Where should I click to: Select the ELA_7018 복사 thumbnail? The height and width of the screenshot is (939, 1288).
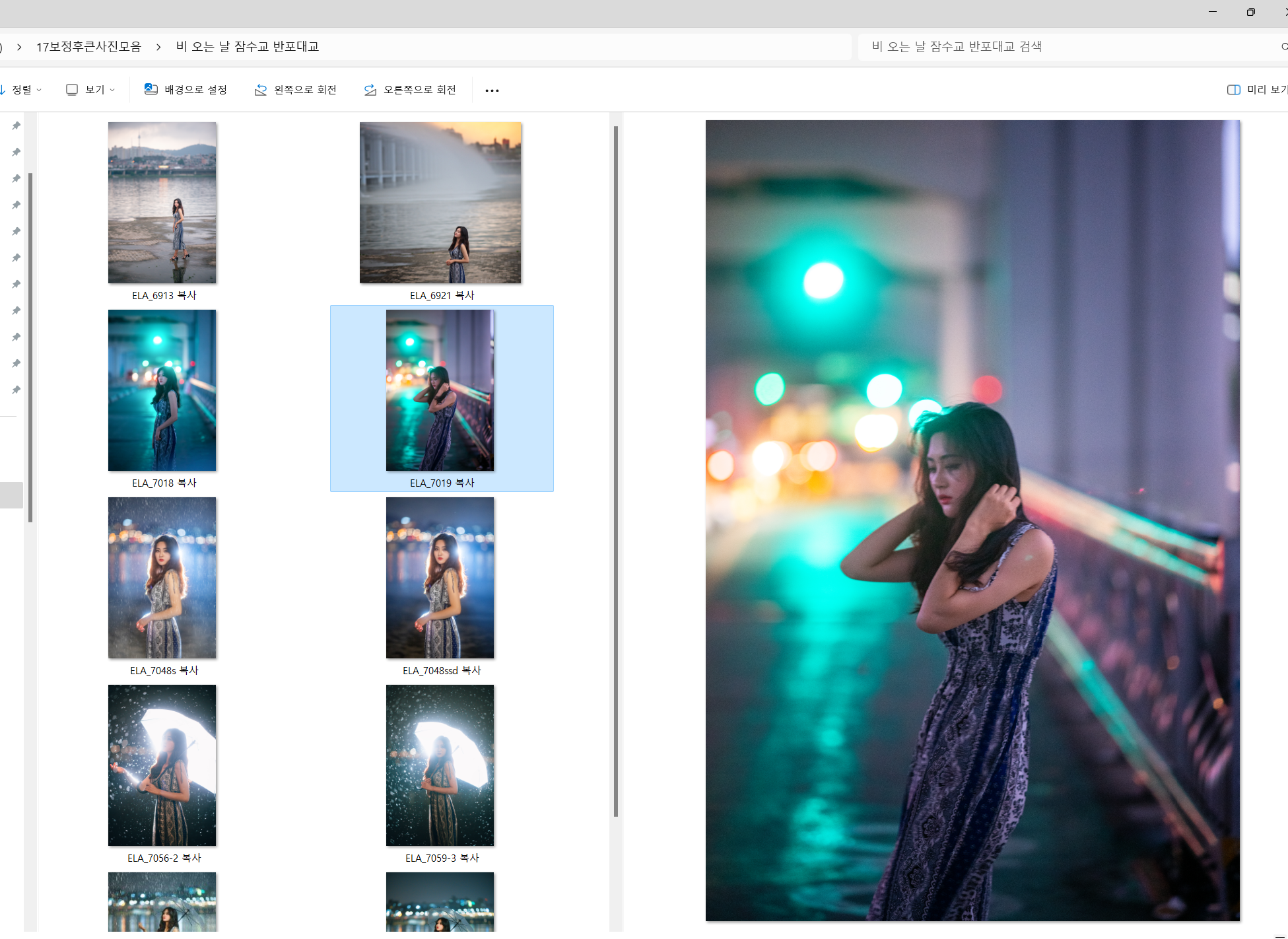pyautogui.click(x=162, y=390)
